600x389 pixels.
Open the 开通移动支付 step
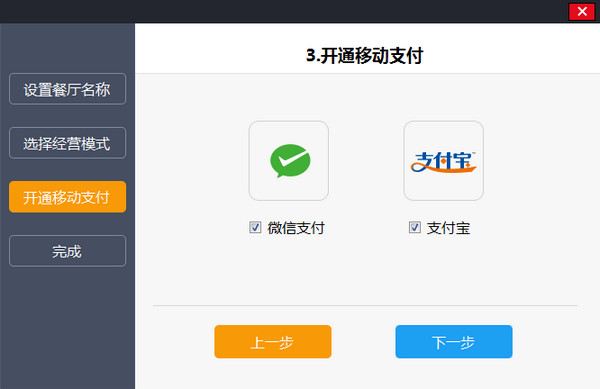[x=67, y=197]
